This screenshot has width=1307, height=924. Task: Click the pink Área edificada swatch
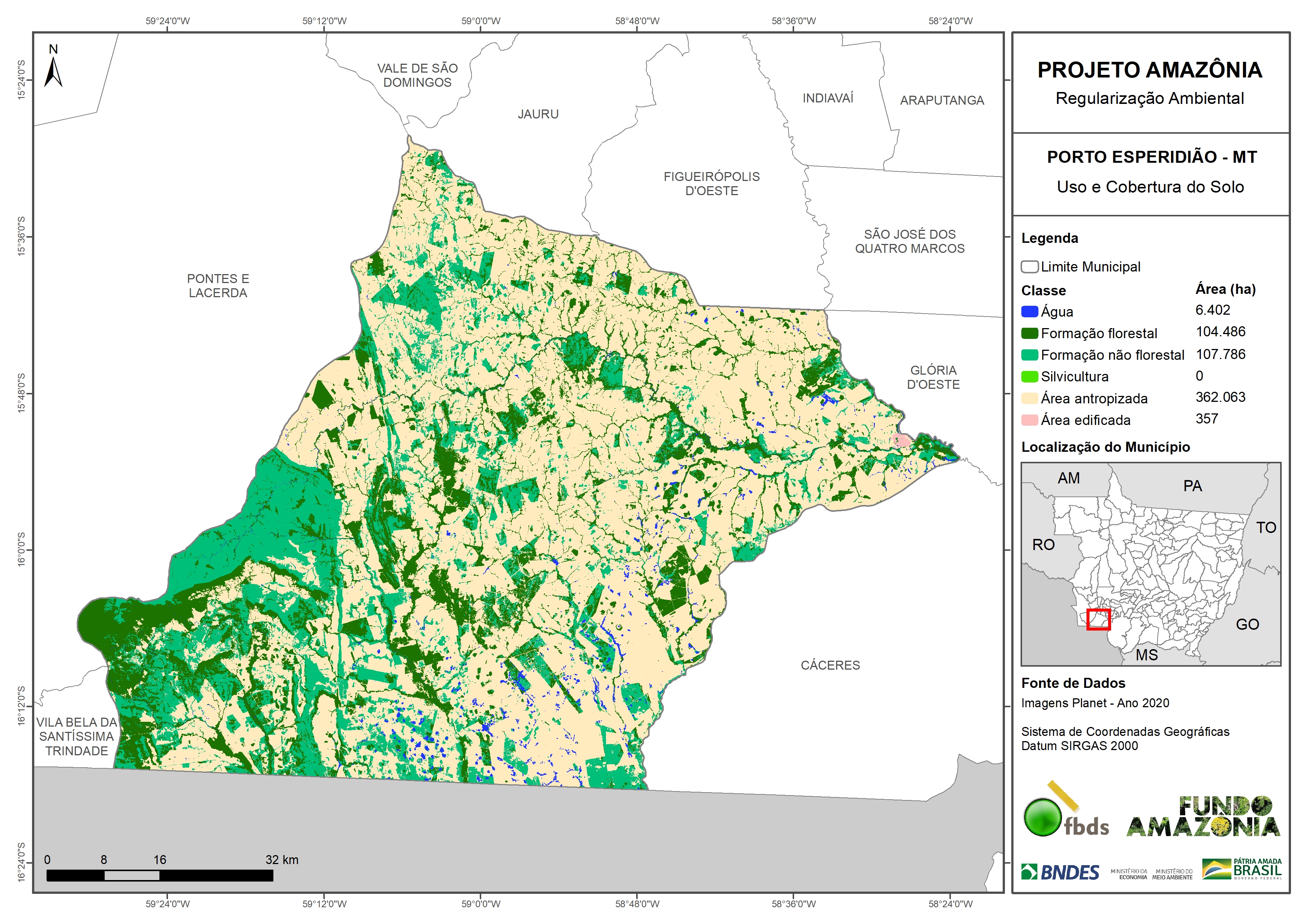point(1029,420)
